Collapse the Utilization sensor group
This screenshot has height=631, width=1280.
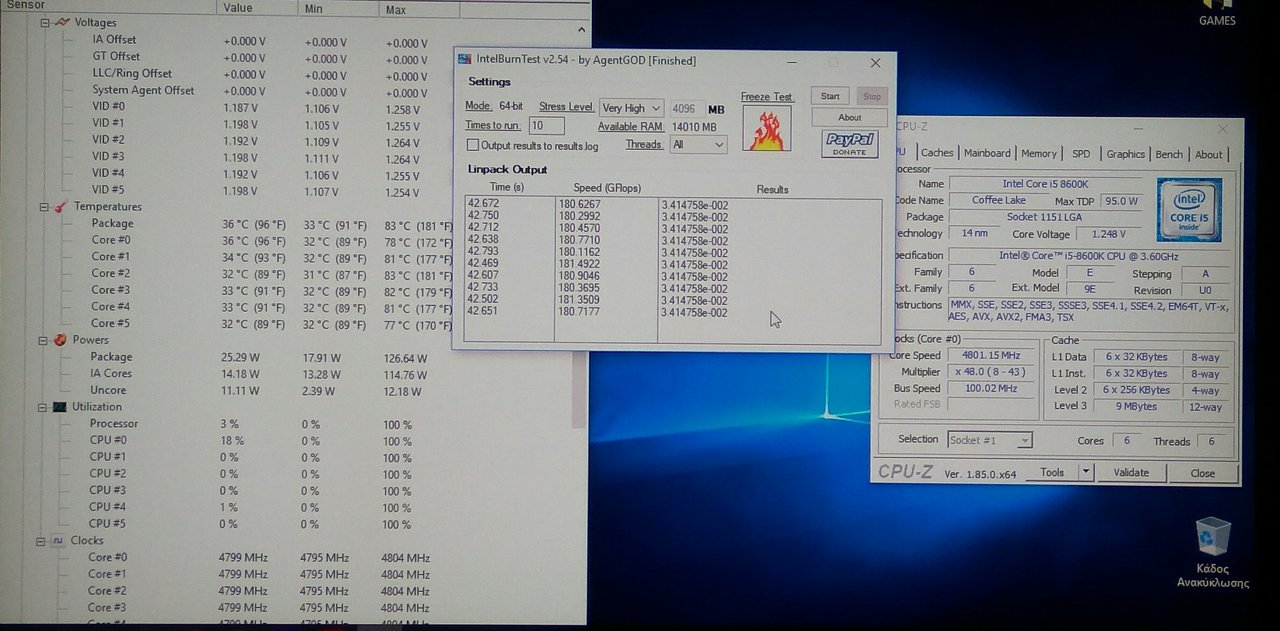point(44,407)
